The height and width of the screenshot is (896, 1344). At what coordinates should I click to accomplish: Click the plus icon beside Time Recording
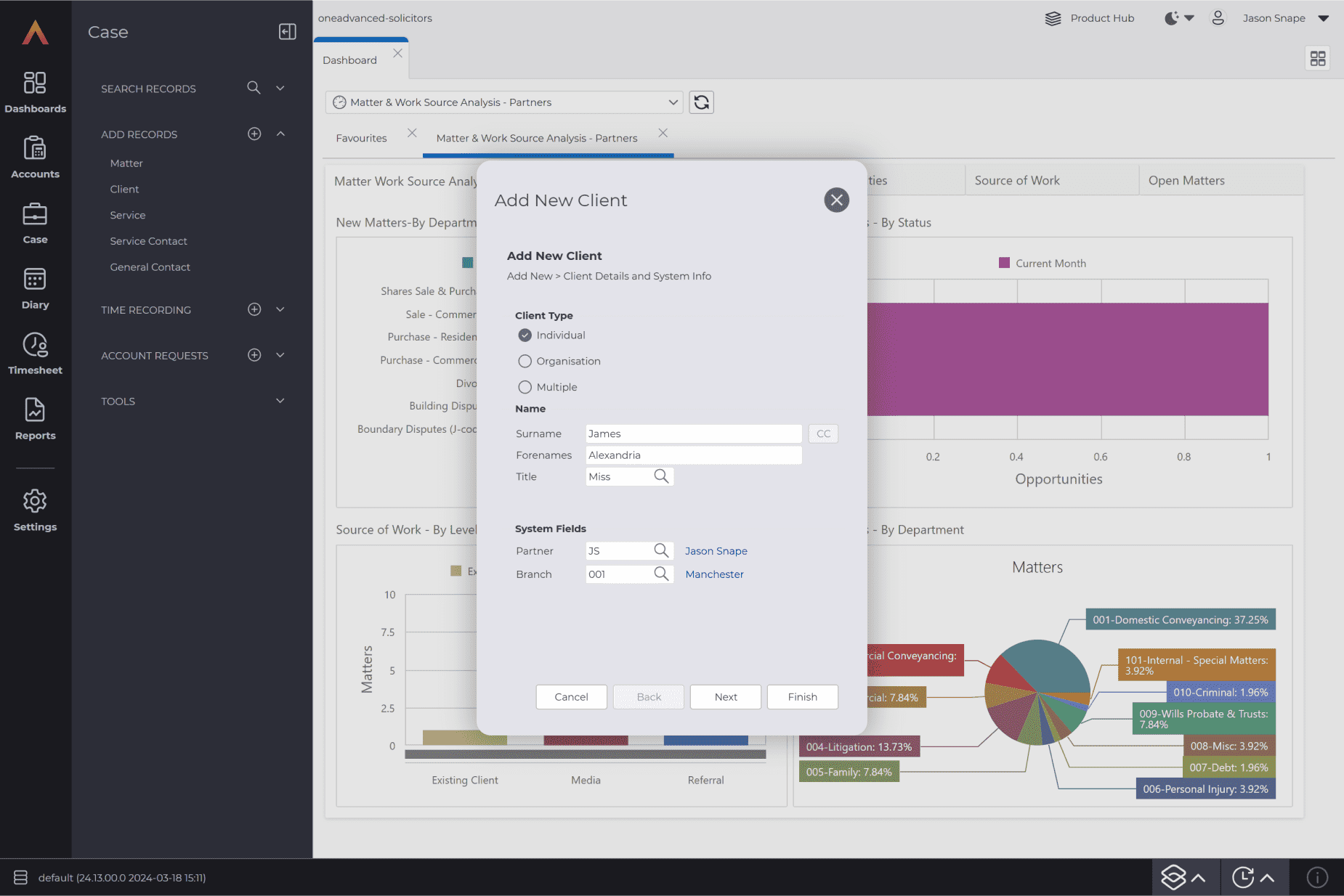[x=254, y=310]
